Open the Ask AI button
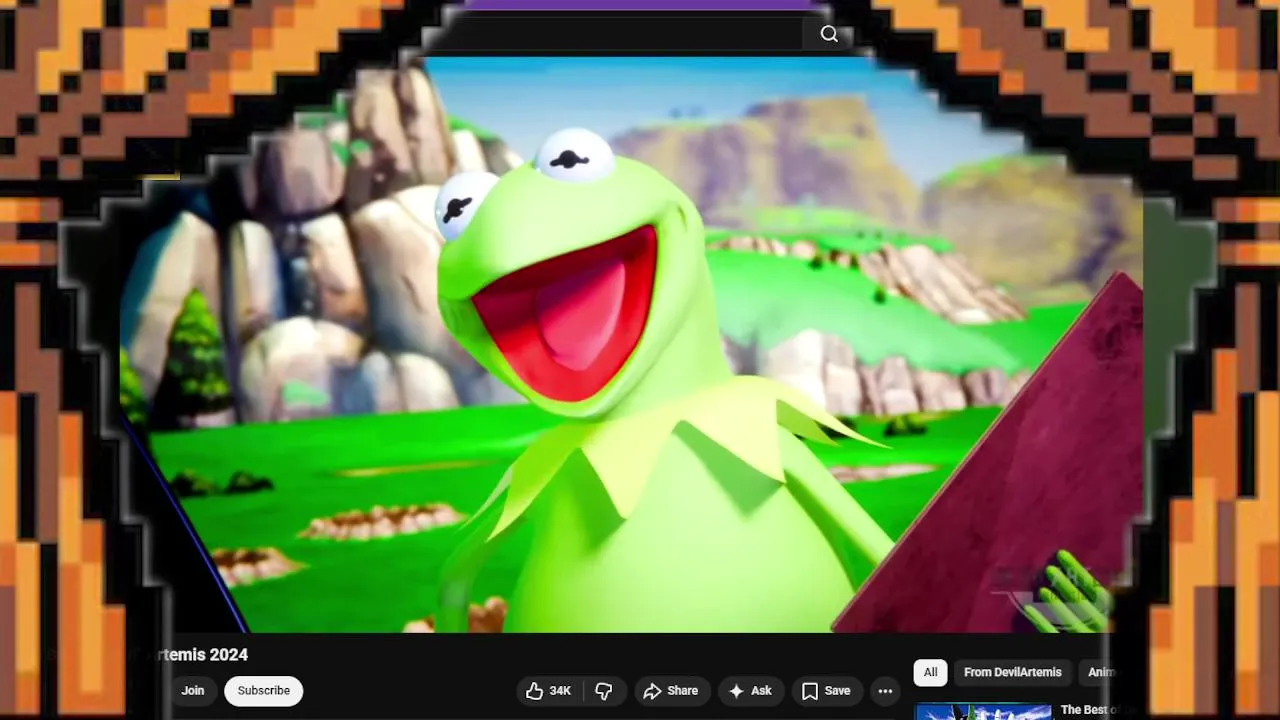 tap(751, 691)
